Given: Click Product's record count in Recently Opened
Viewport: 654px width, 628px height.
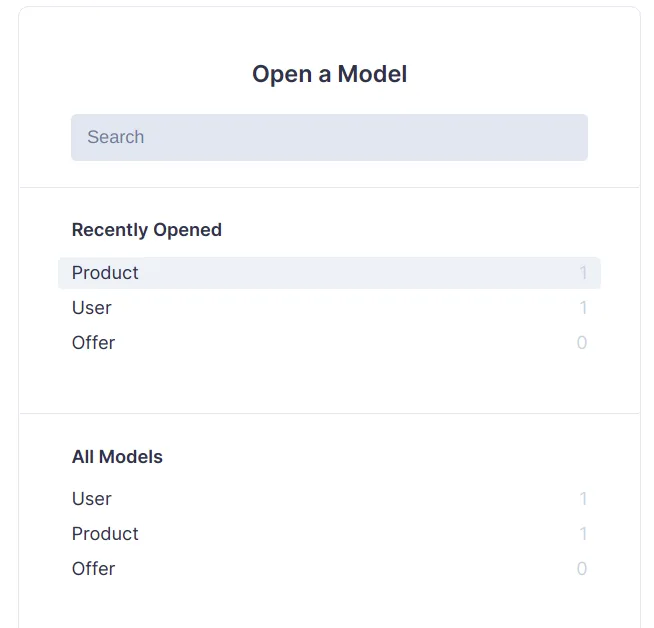Looking at the screenshot, I should coord(583,273).
